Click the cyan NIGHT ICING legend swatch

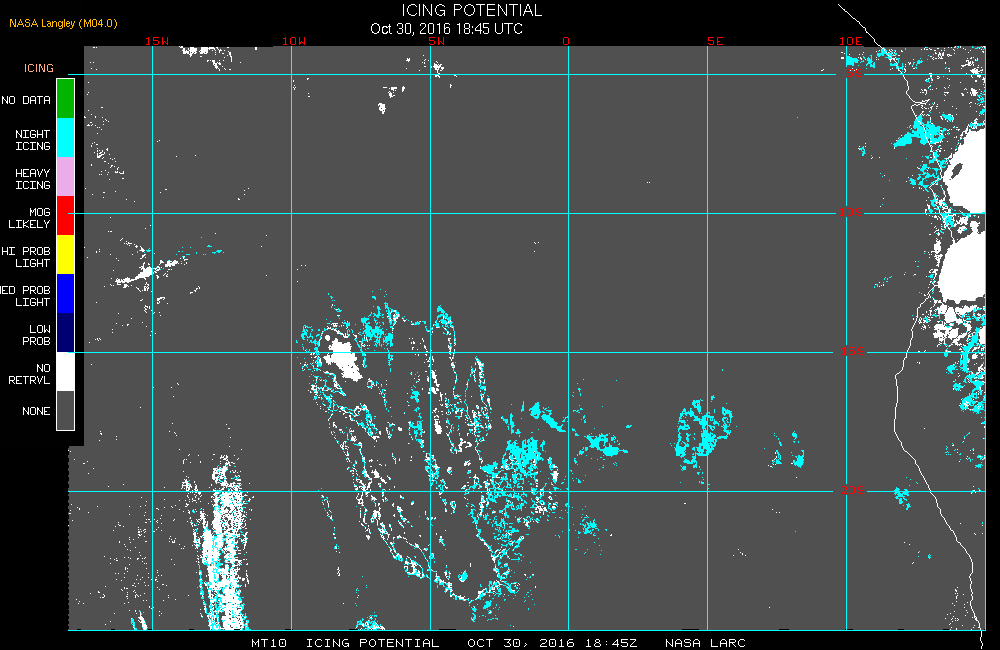66,138
